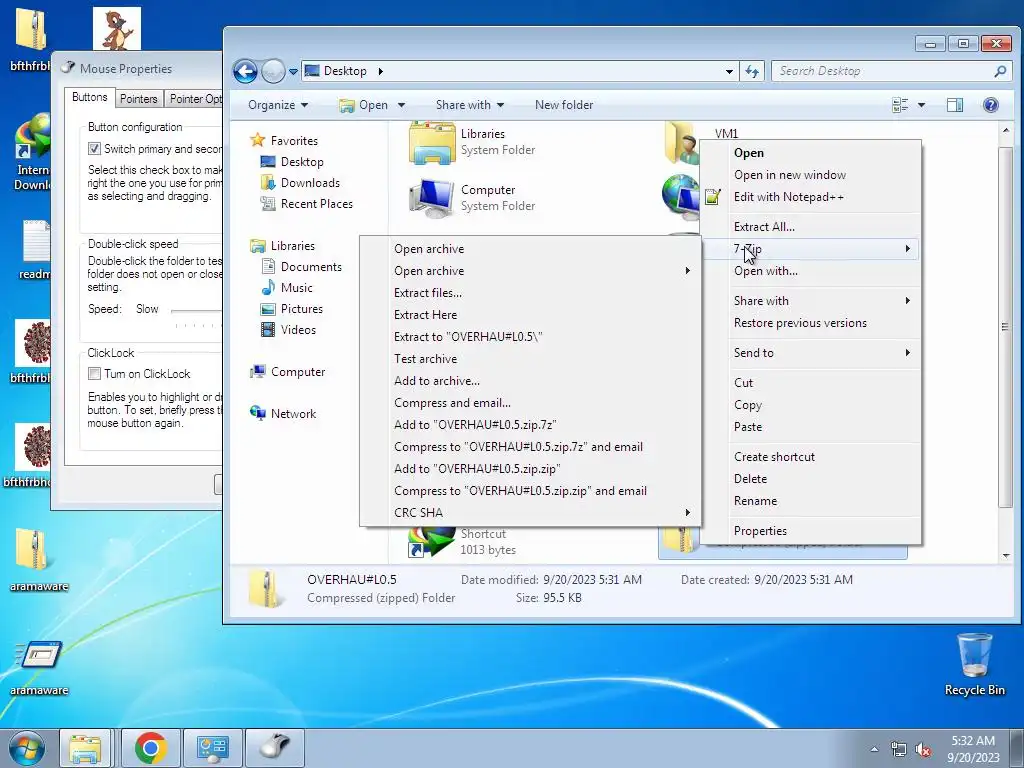Click the clock in the system tray
Viewport: 1024px width, 768px height.
pos(973,749)
